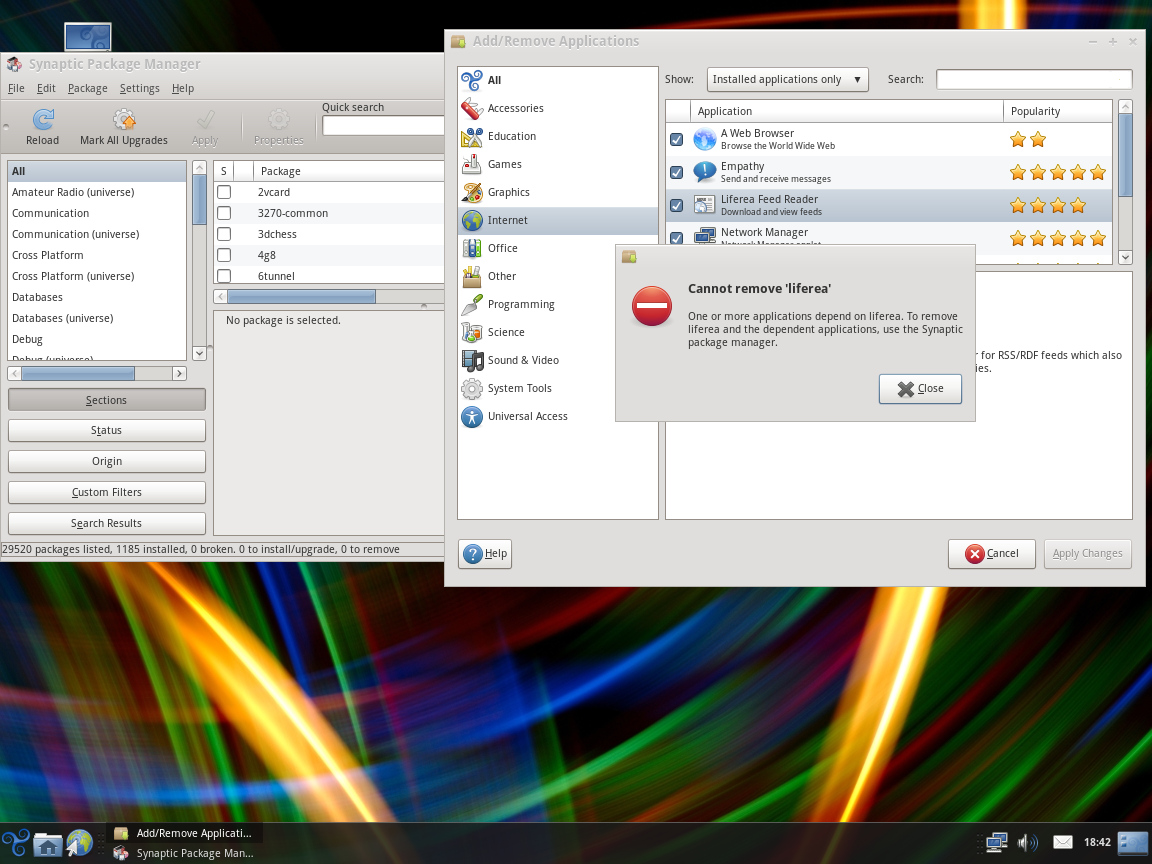Select Amateur Radio (universe) section
Viewport: 1152px width, 864px height.
coord(97,192)
